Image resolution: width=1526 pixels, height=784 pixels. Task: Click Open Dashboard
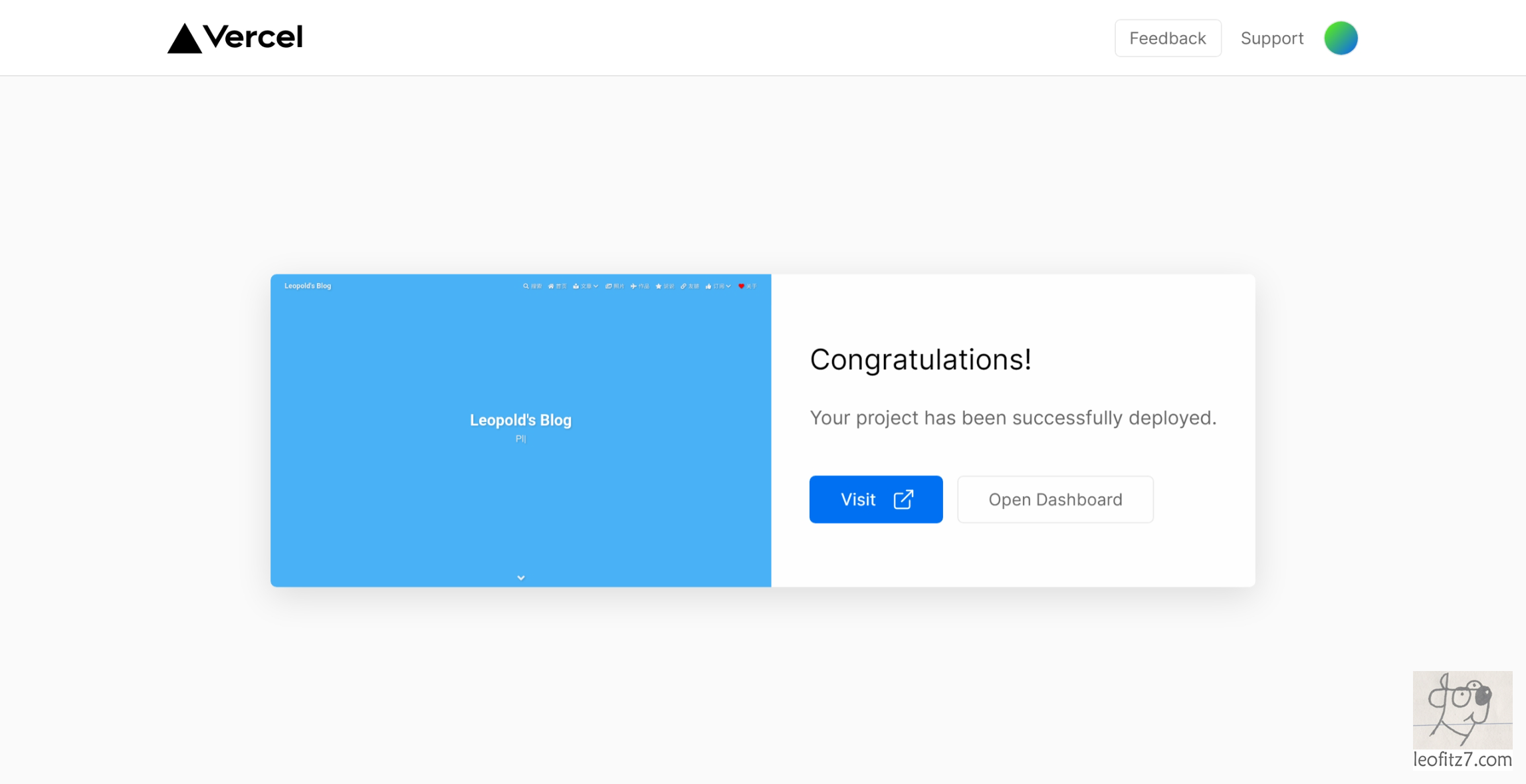pos(1055,499)
